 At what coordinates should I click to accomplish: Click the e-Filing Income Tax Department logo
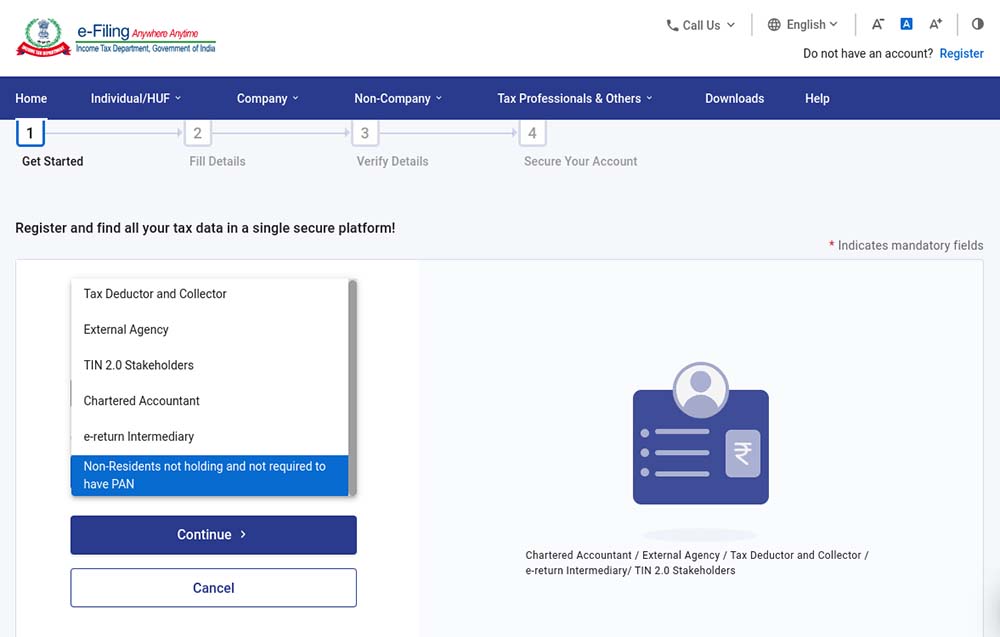click(x=116, y=37)
